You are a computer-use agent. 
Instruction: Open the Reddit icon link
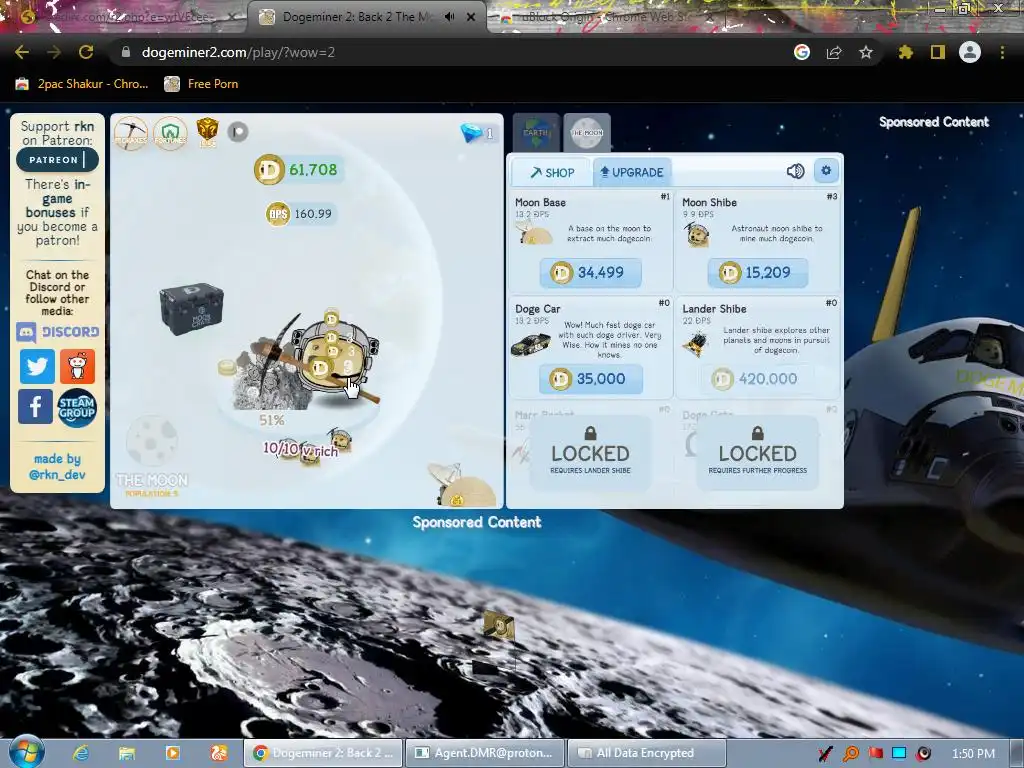point(78,367)
